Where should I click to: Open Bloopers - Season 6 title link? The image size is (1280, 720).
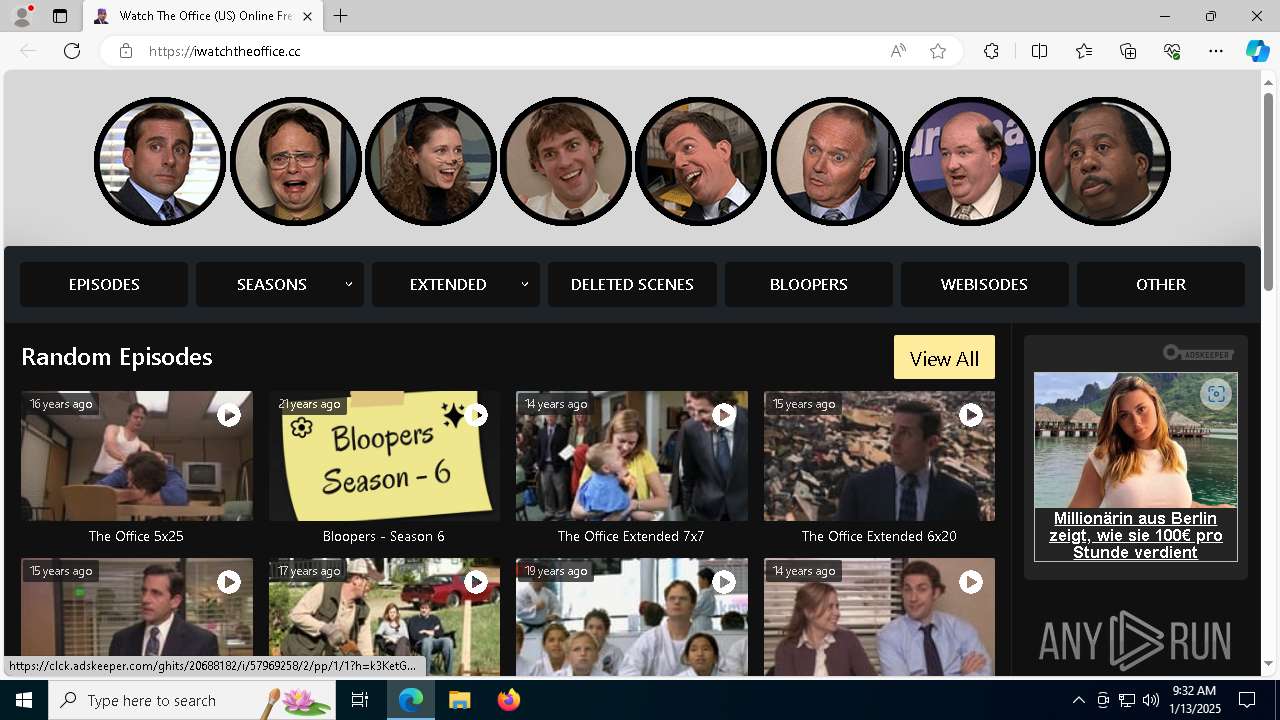tap(384, 536)
